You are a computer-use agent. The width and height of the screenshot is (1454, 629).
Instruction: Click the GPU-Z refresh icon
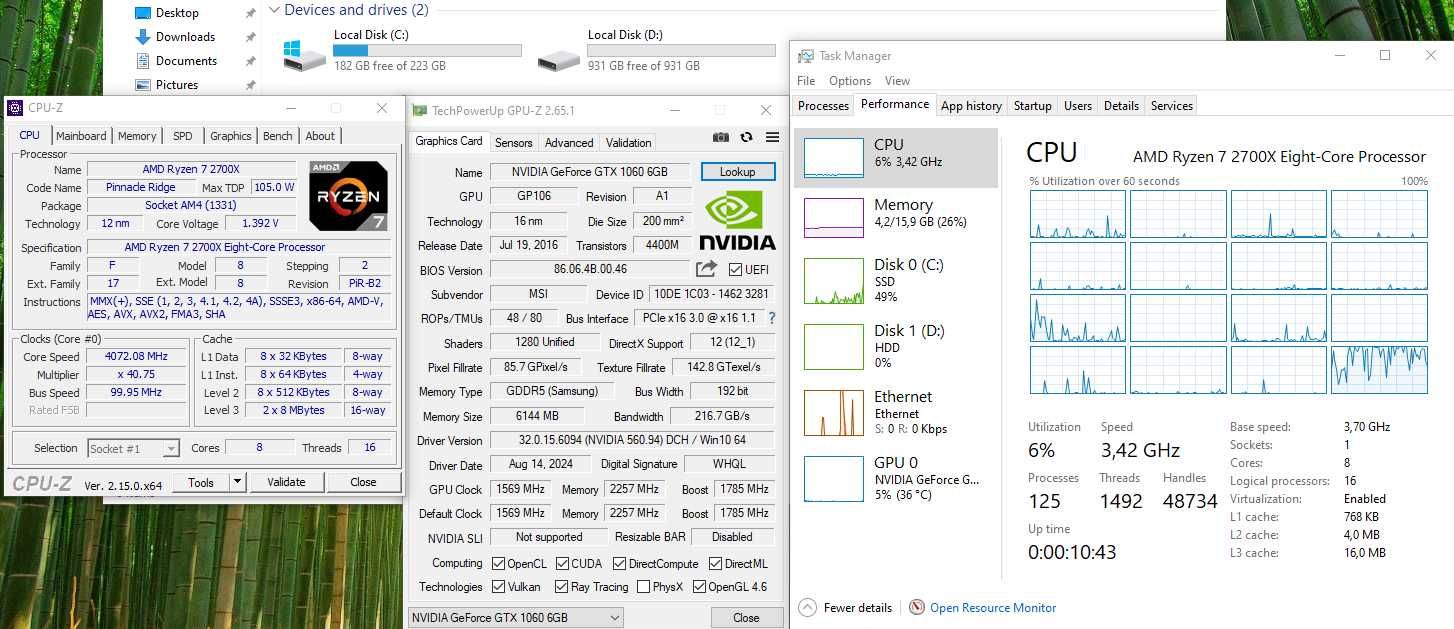tap(746, 137)
